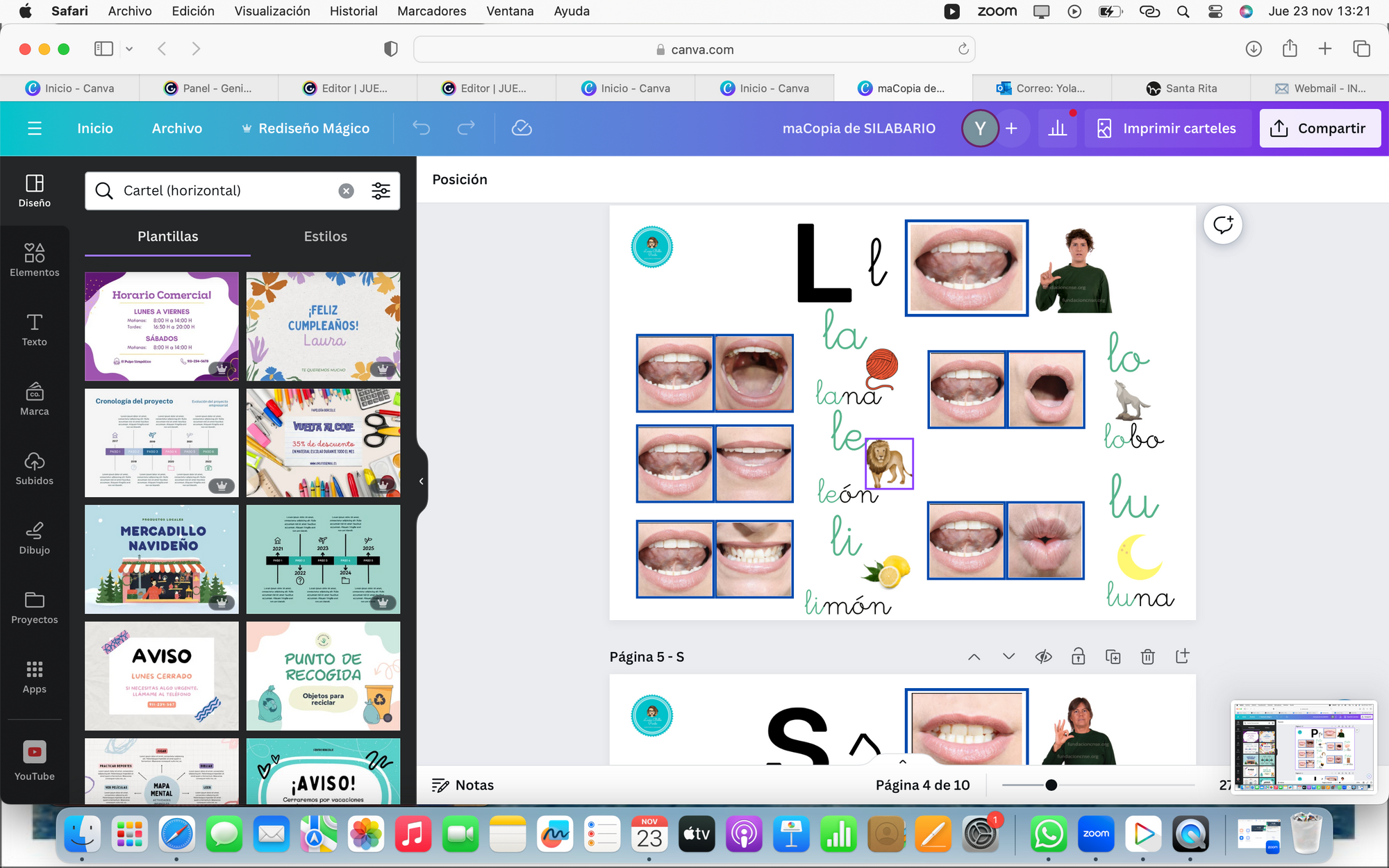The width and height of the screenshot is (1389, 868).
Task: Click Imprimir carteles button
Action: coord(1167,128)
